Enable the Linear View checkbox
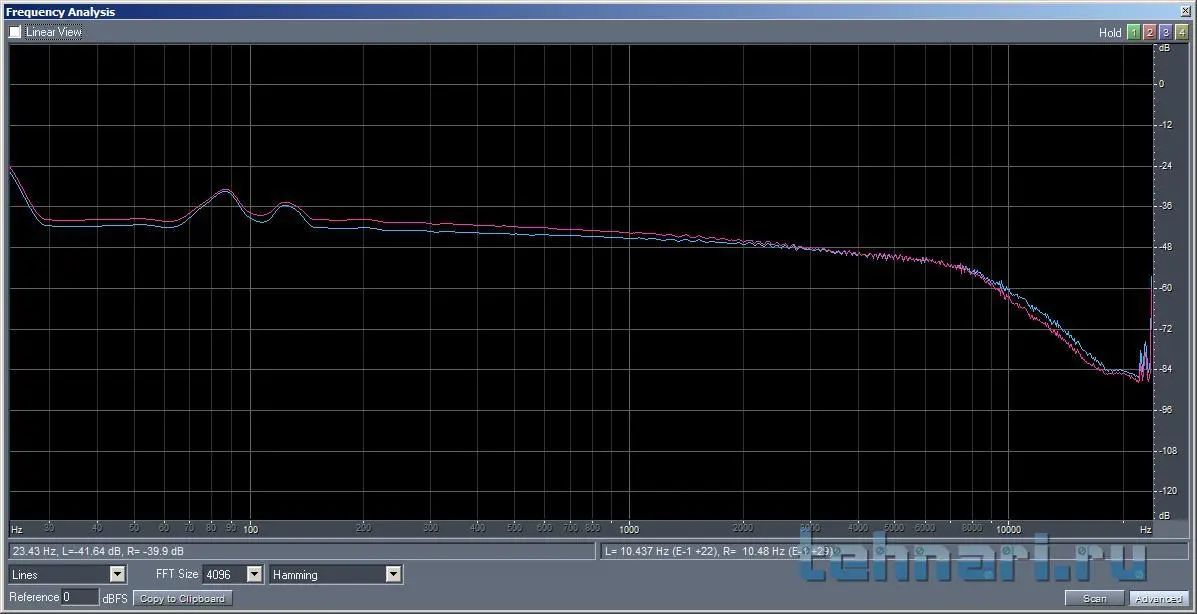Viewport: 1197px width, 614px height. 15,32
